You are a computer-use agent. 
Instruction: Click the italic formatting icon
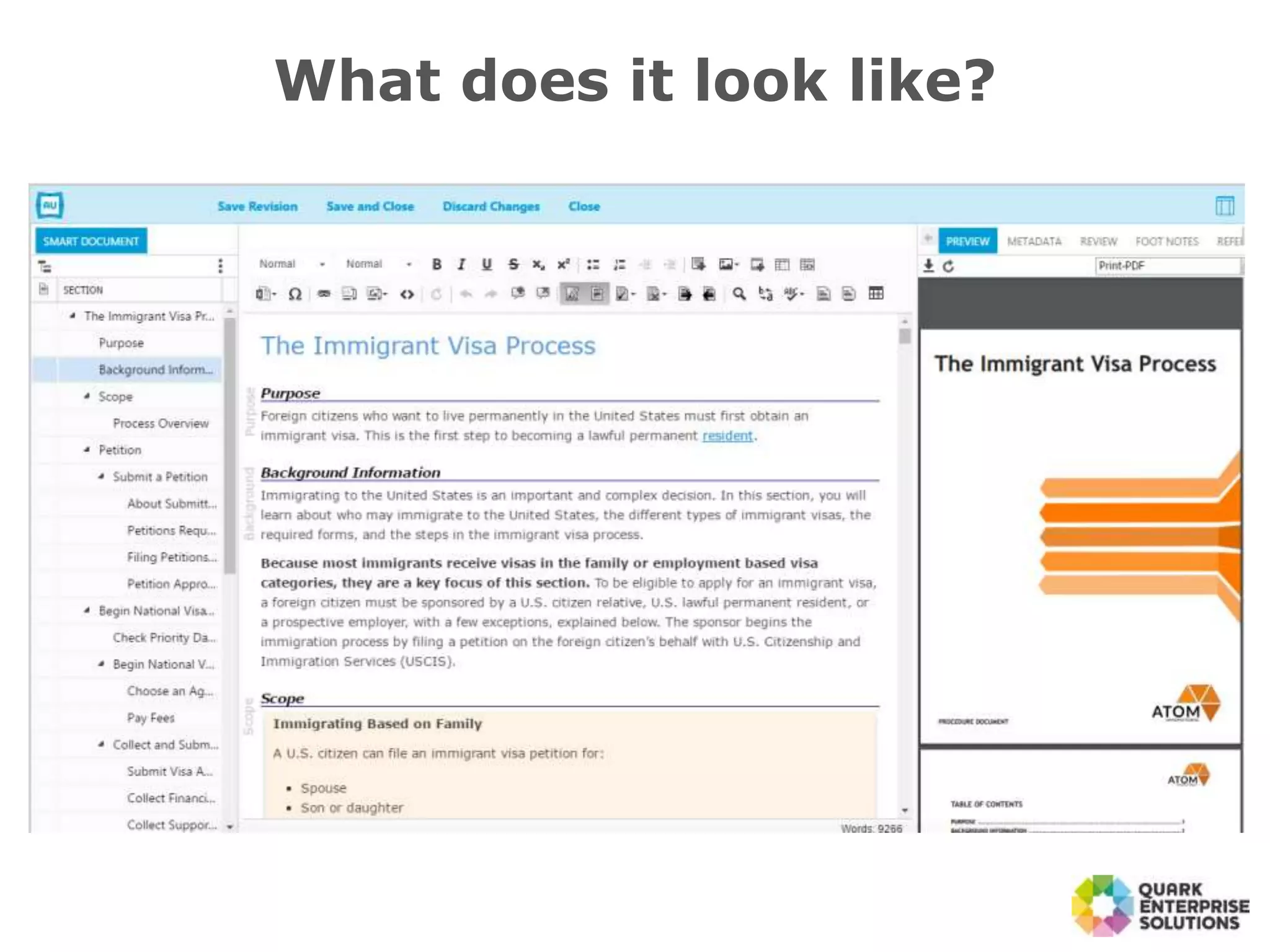461,265
